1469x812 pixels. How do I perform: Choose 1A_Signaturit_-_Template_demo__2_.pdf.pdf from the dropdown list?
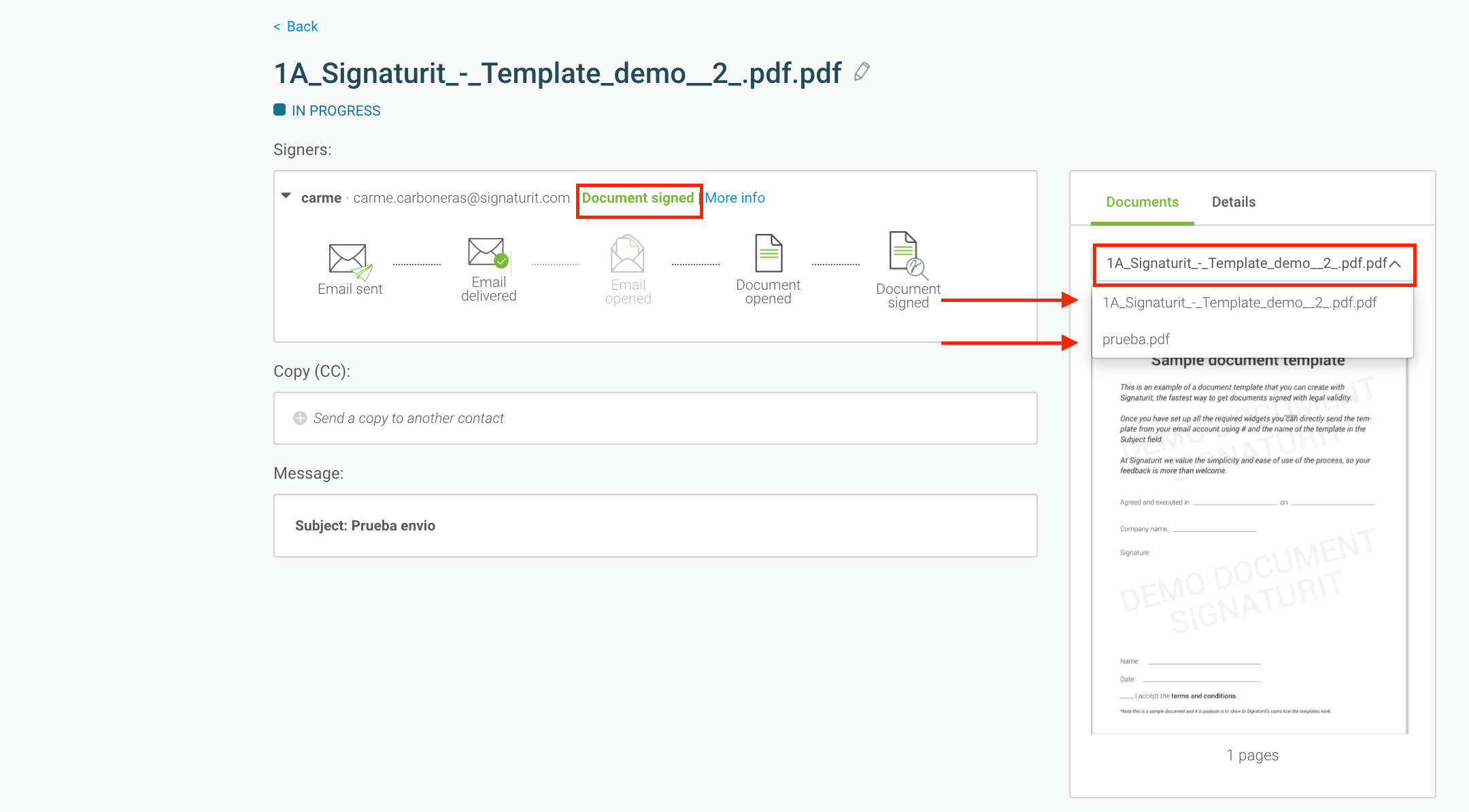(x=1252, y=303)
